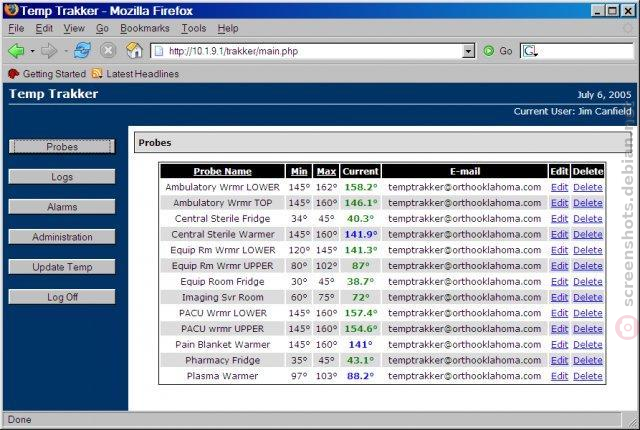Select the 'Plasma Warmer' probe name cell

pyautogui.click(x=222, y=376)
